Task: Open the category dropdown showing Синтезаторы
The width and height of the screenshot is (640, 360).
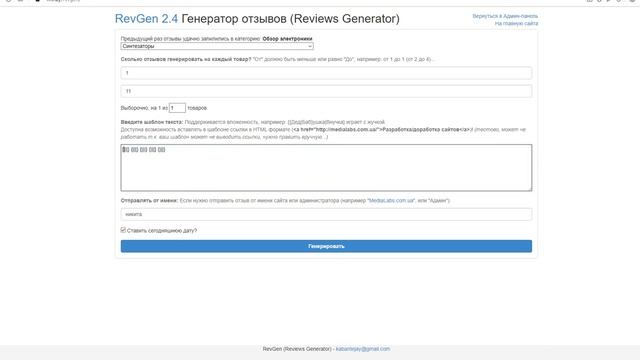Action: (217, 46)
